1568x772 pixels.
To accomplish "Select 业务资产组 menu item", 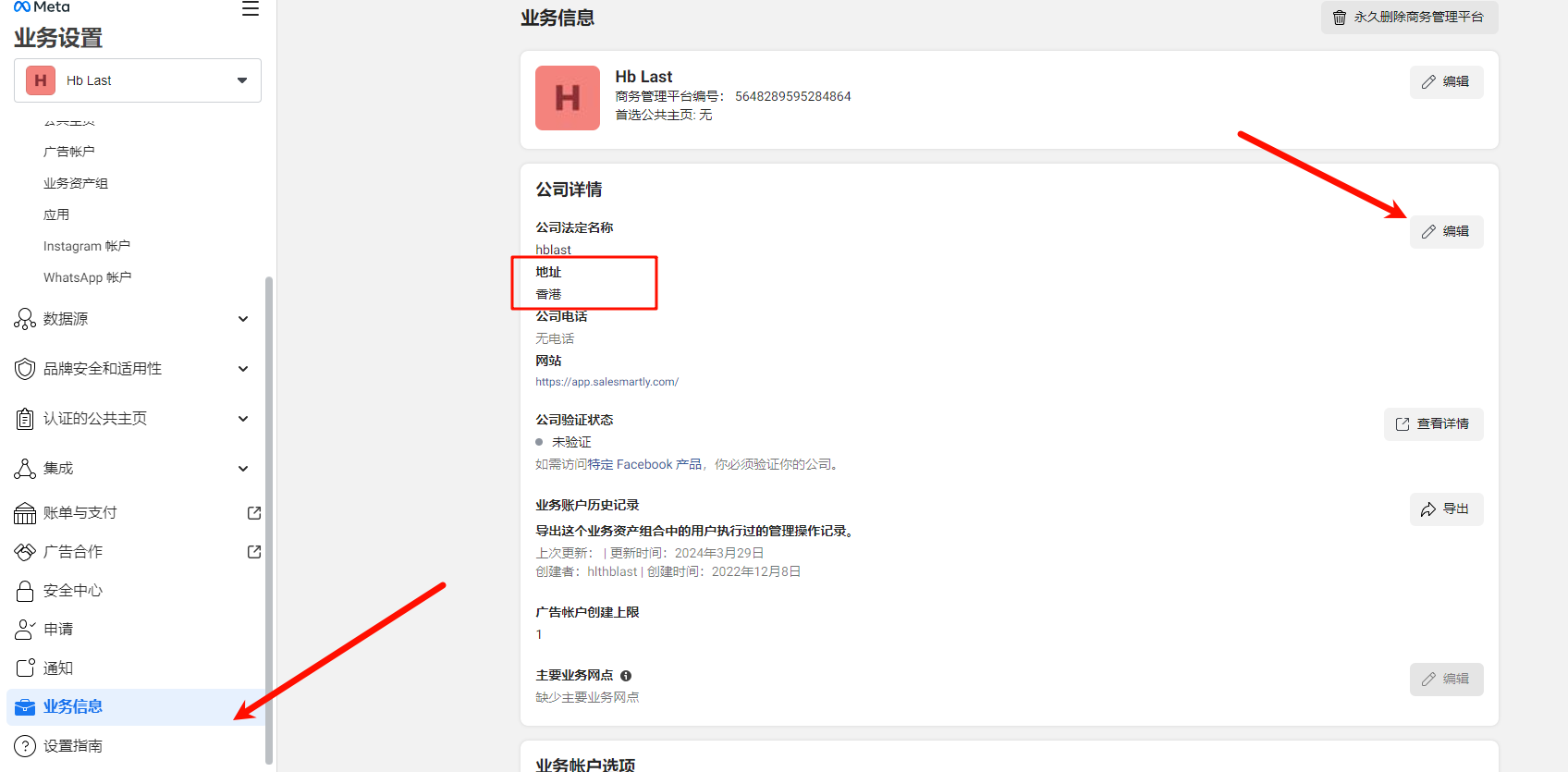I will (x=76, y=183).
